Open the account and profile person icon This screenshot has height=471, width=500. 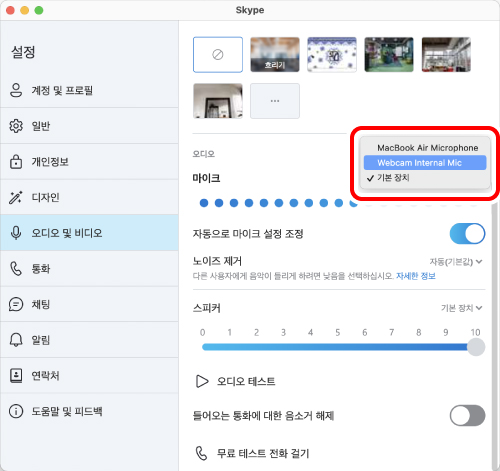[x=16, y=90]
